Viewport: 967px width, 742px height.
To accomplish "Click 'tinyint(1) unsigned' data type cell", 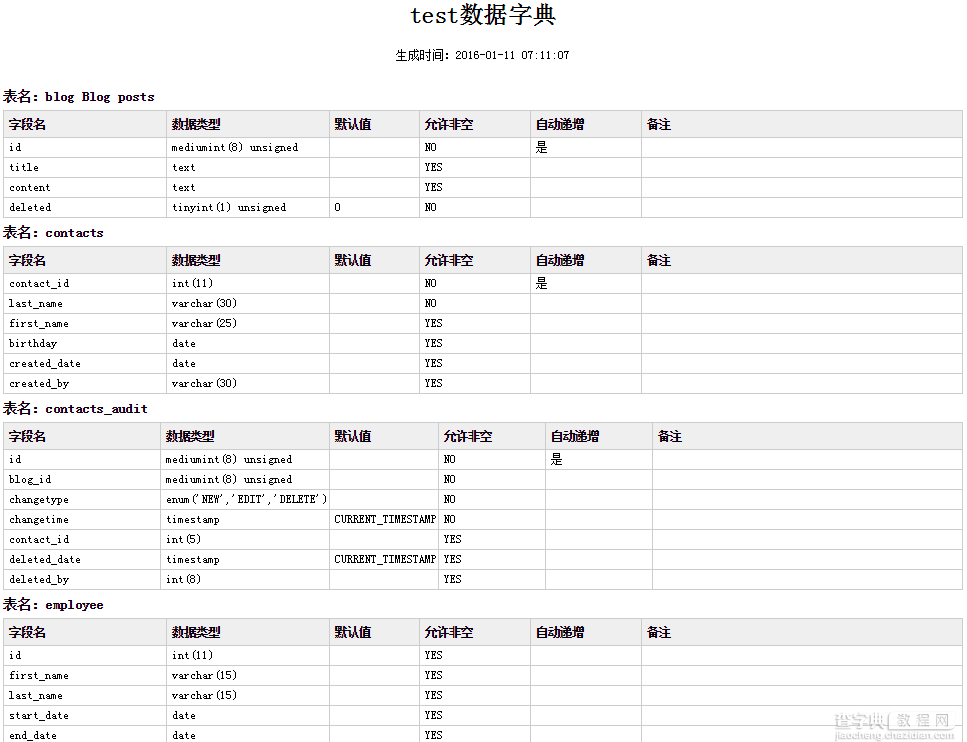I will point(248,207).
